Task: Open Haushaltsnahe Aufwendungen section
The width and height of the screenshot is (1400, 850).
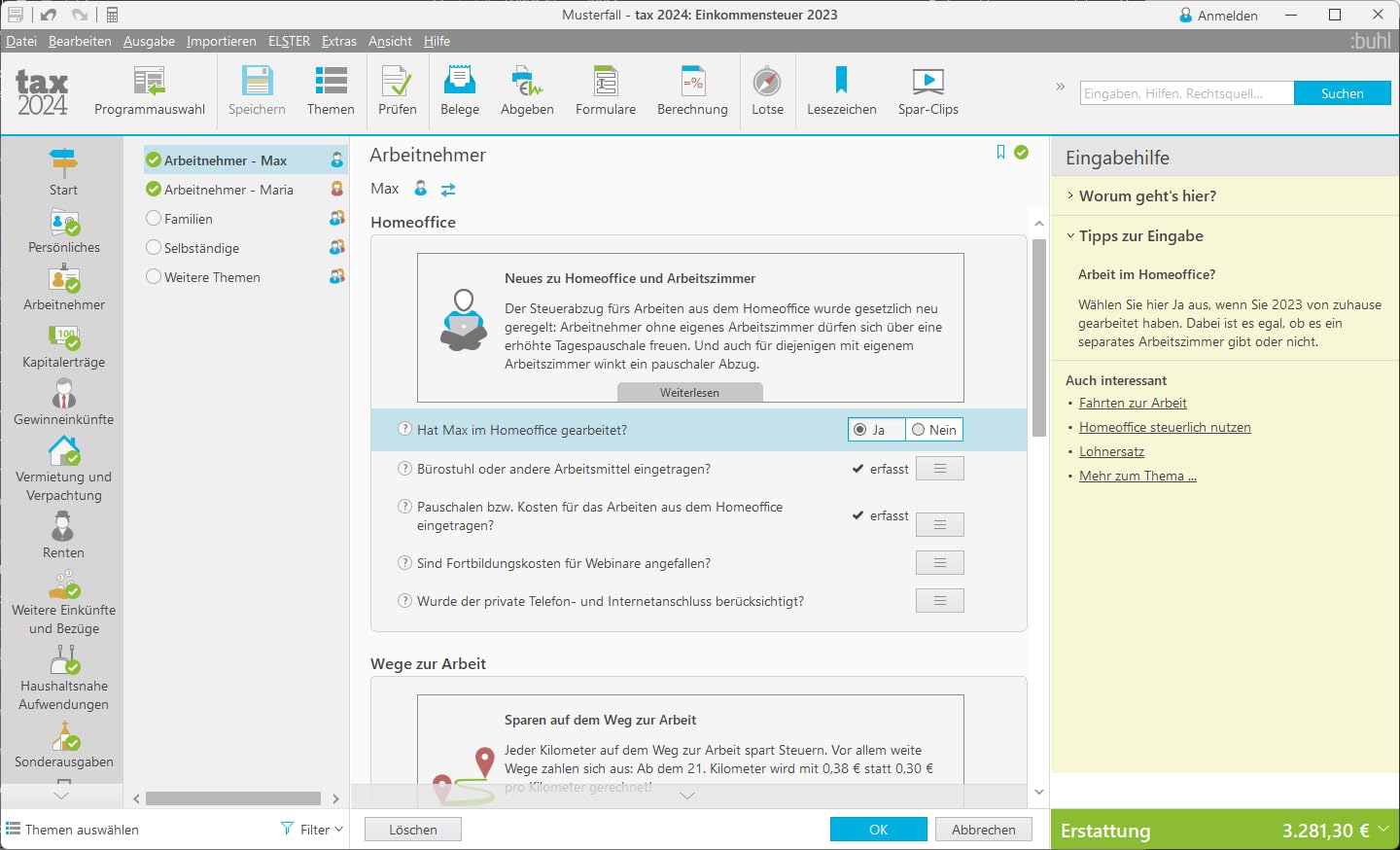Action: (64, 679)
